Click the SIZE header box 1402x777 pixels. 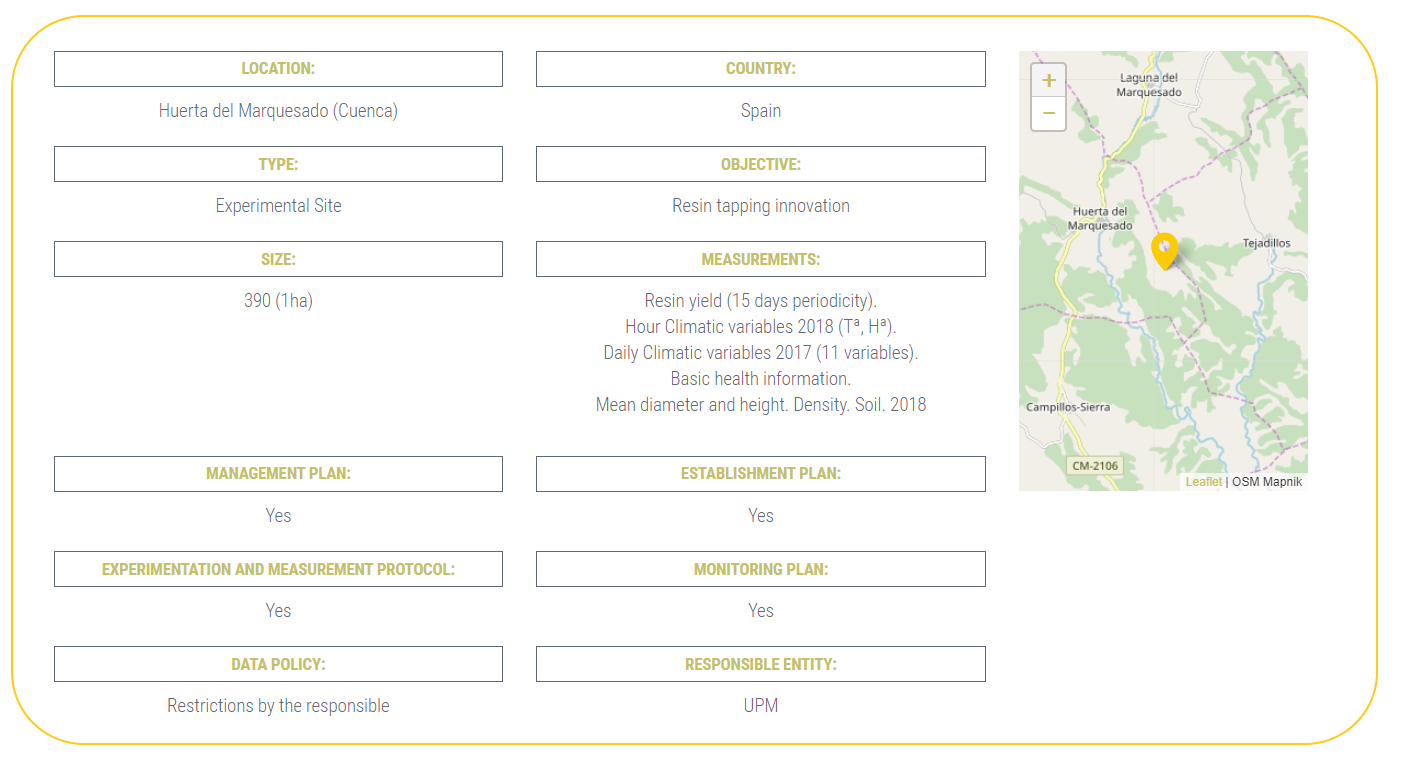coord(278,259)
